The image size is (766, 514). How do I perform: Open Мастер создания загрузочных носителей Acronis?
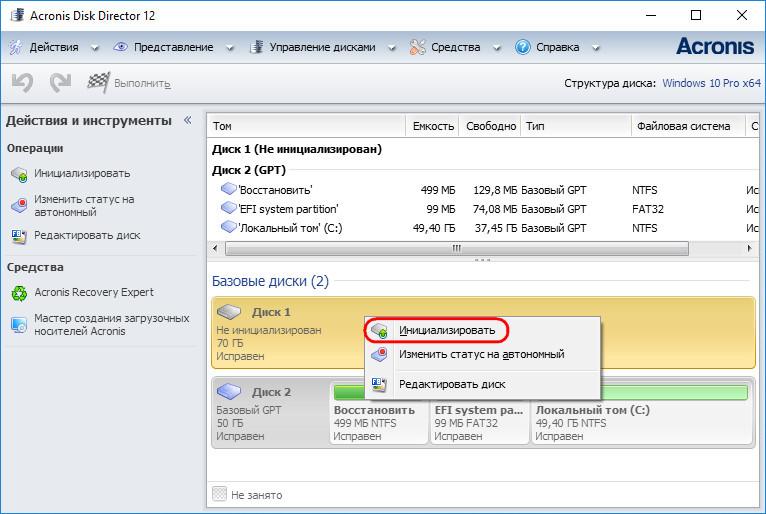tap(111, 324)
